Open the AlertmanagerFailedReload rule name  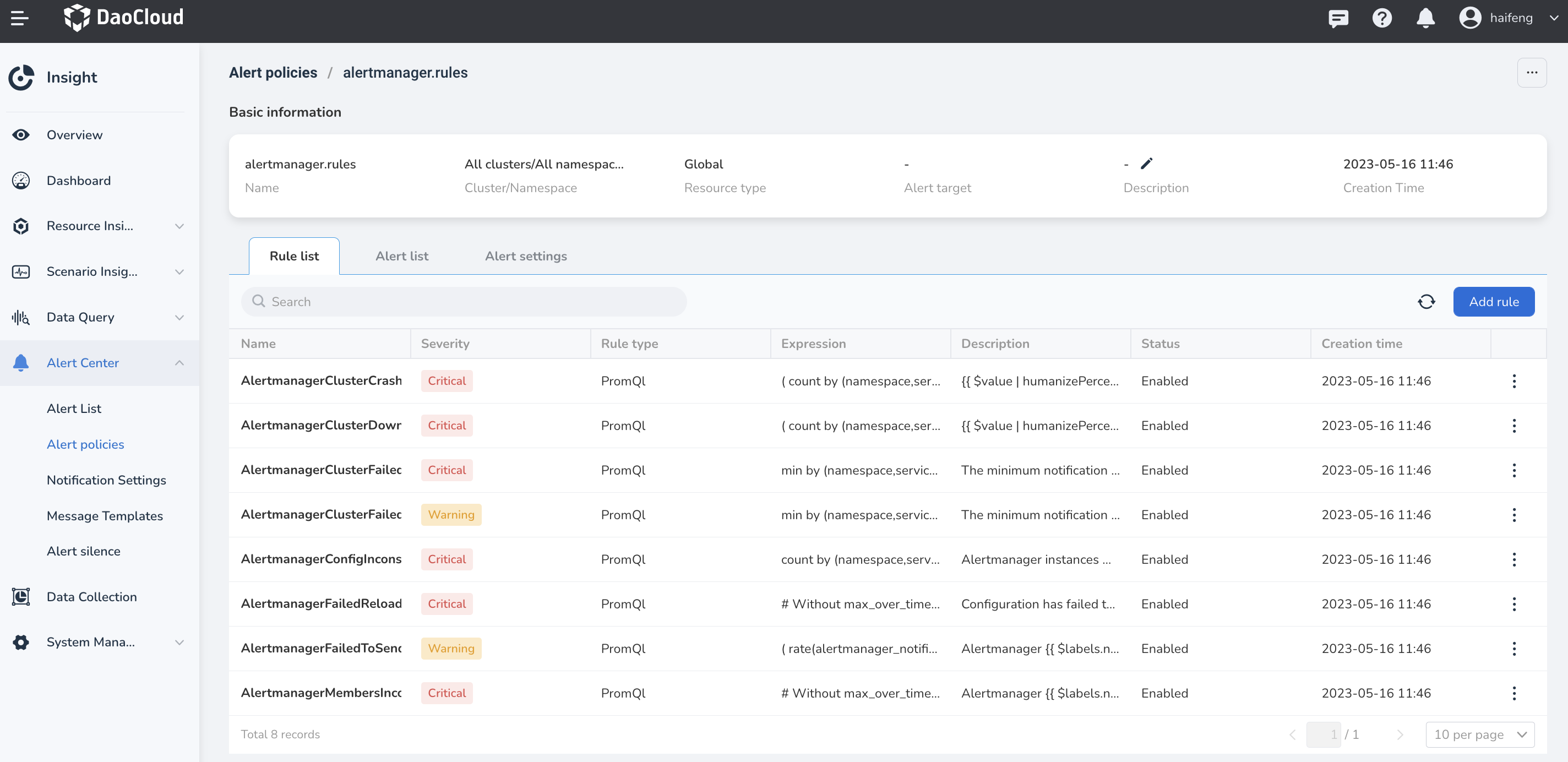coord(322,604)
